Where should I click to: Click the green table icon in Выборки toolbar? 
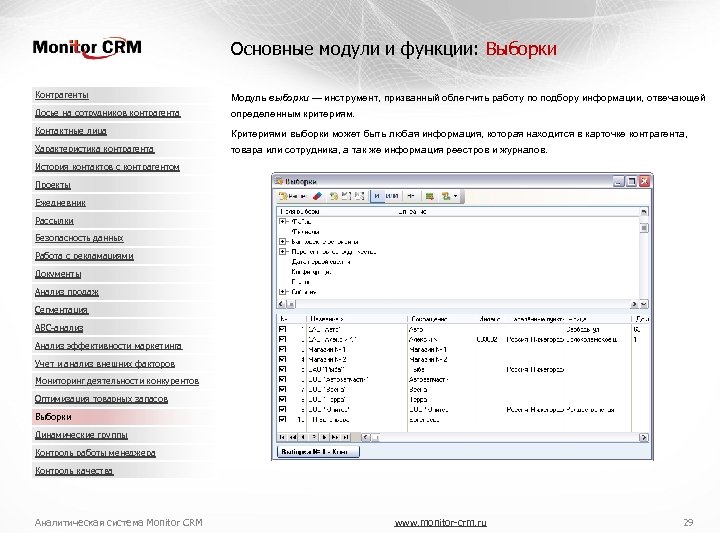(429, 196)
